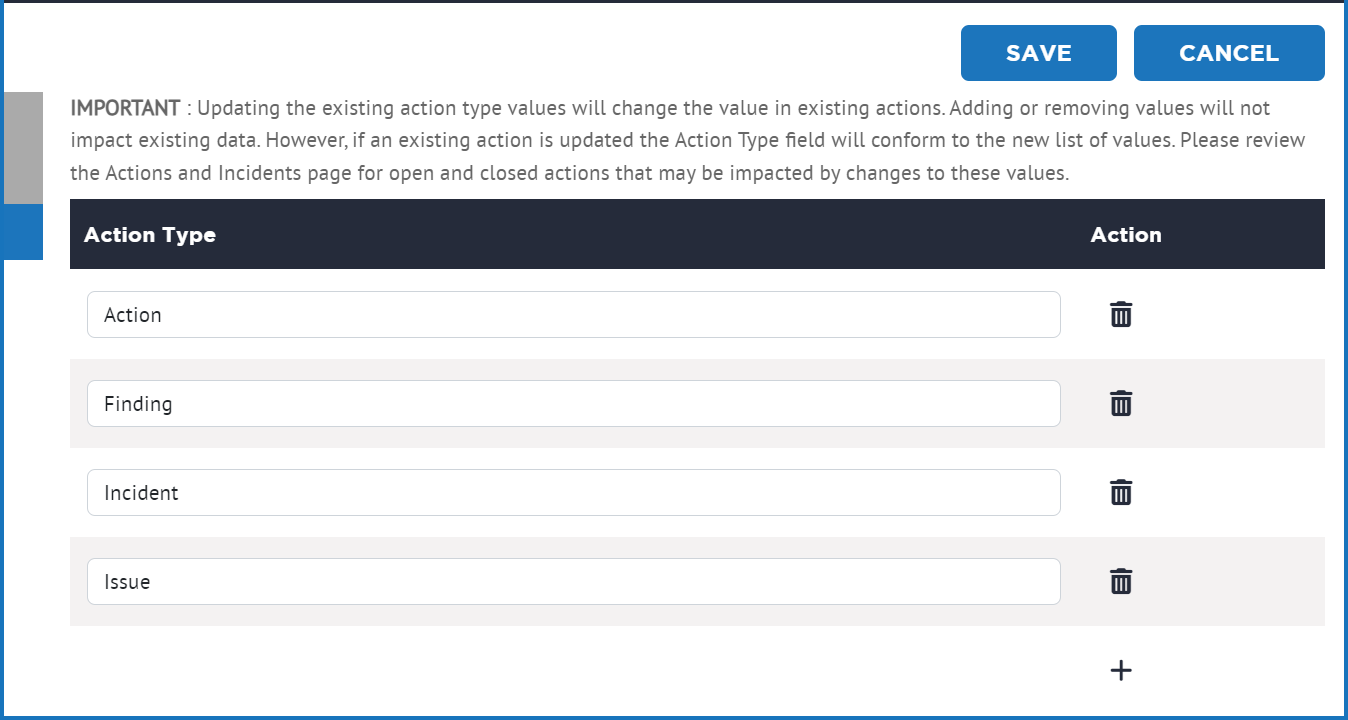This screenshot has height=720, width=1348.
Task: Add a new action type with plus icon
Action: coord(1121,670)
